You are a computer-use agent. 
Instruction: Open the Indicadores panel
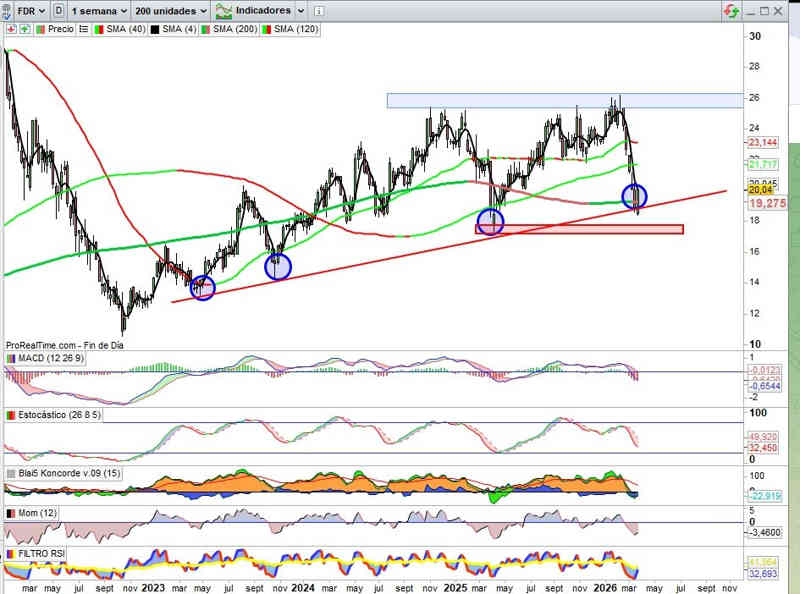(x=254, y=10)
